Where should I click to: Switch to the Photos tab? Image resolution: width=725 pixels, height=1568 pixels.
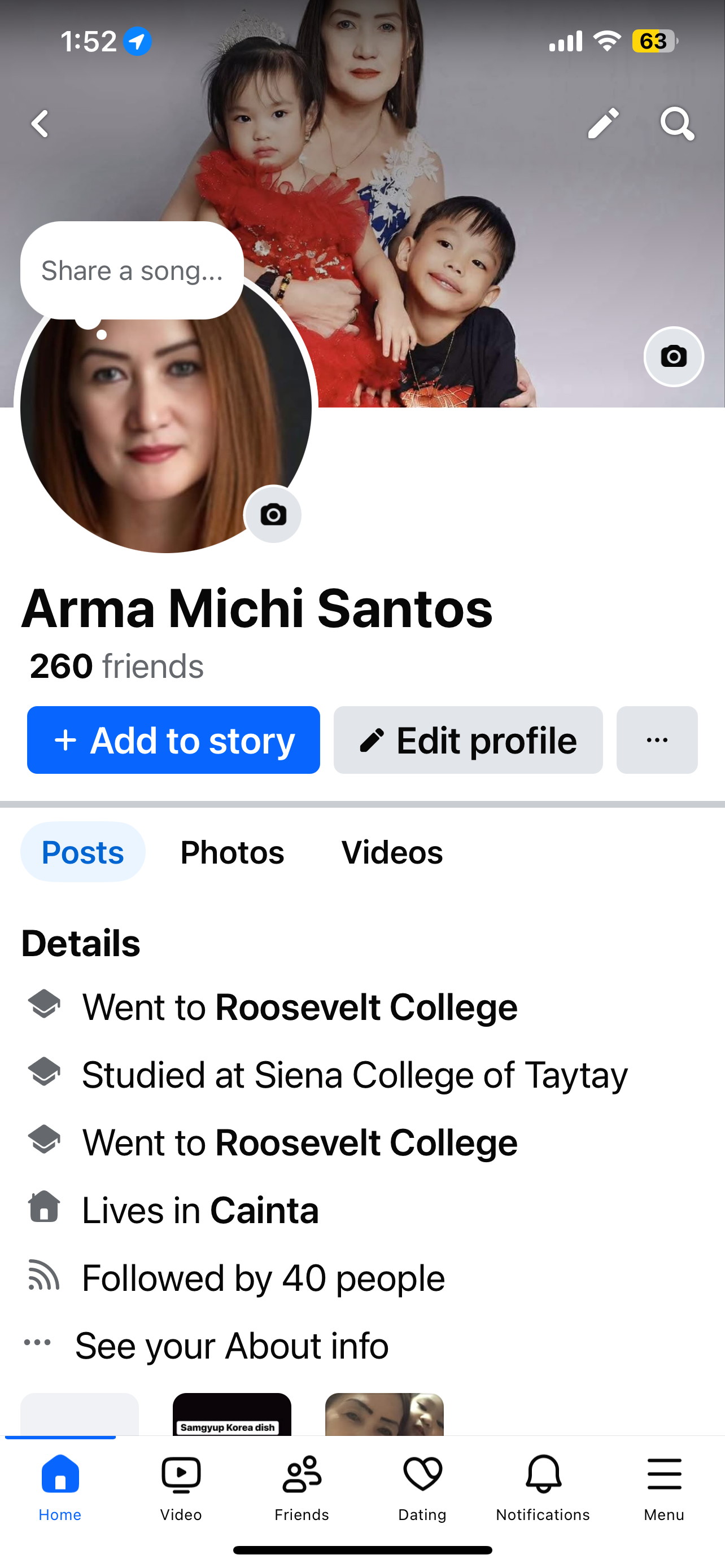pos(232,852)
